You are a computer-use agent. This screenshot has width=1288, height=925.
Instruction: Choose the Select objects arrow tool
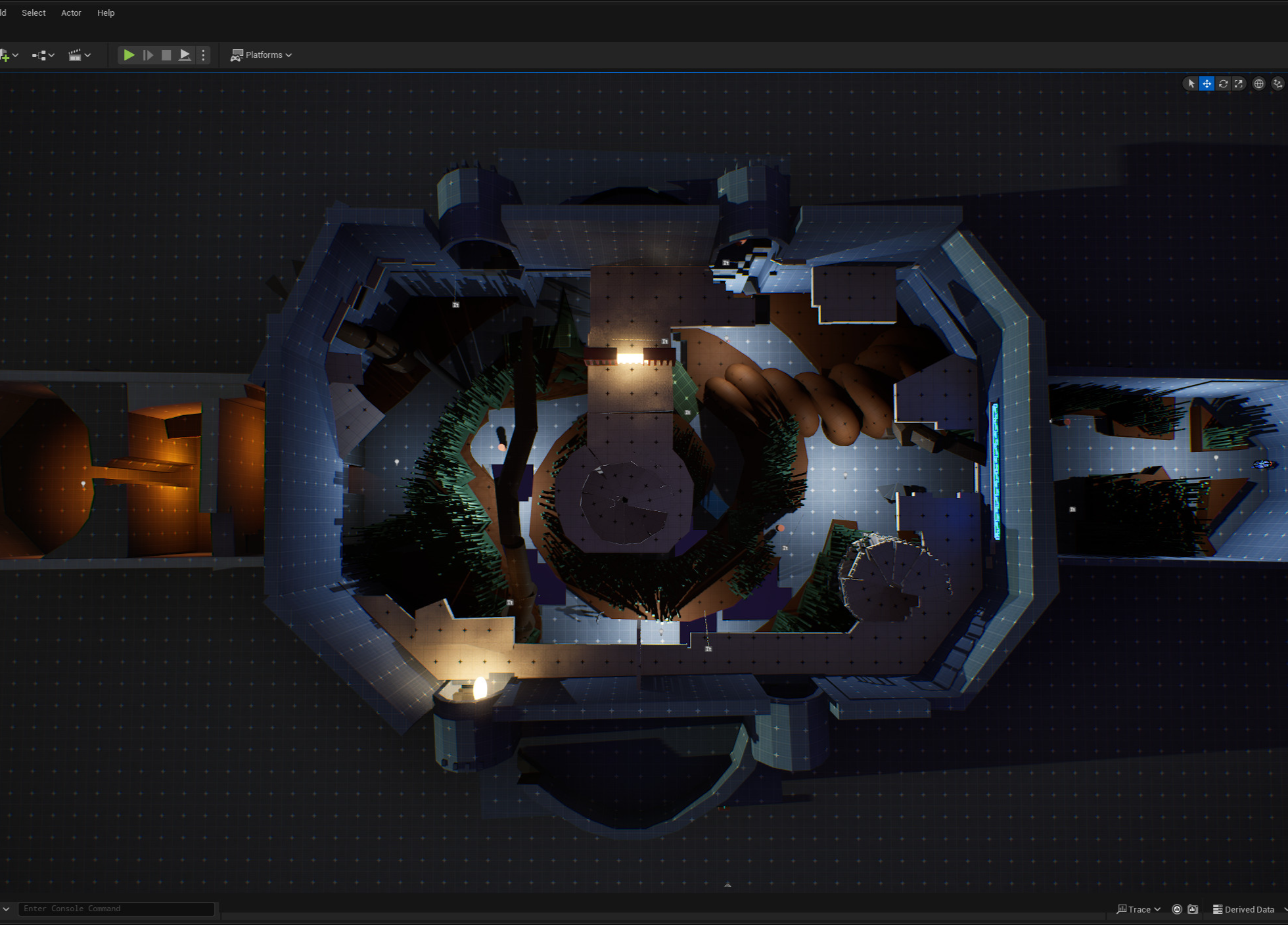click(1191, 83)
